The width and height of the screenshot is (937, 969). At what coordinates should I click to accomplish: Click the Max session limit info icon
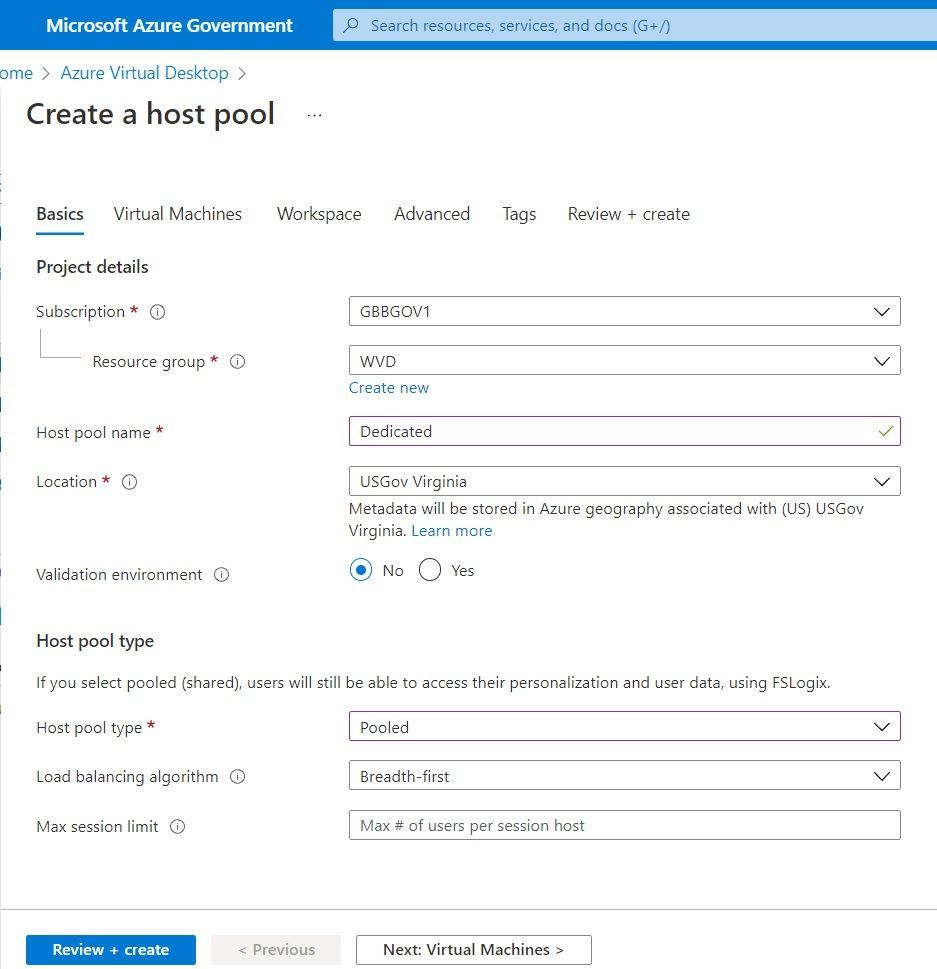click(x=178, y=827)
